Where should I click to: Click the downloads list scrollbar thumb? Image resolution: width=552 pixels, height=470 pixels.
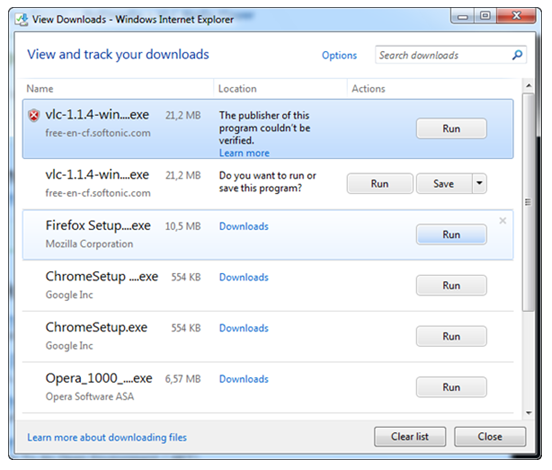coord(528,202)
